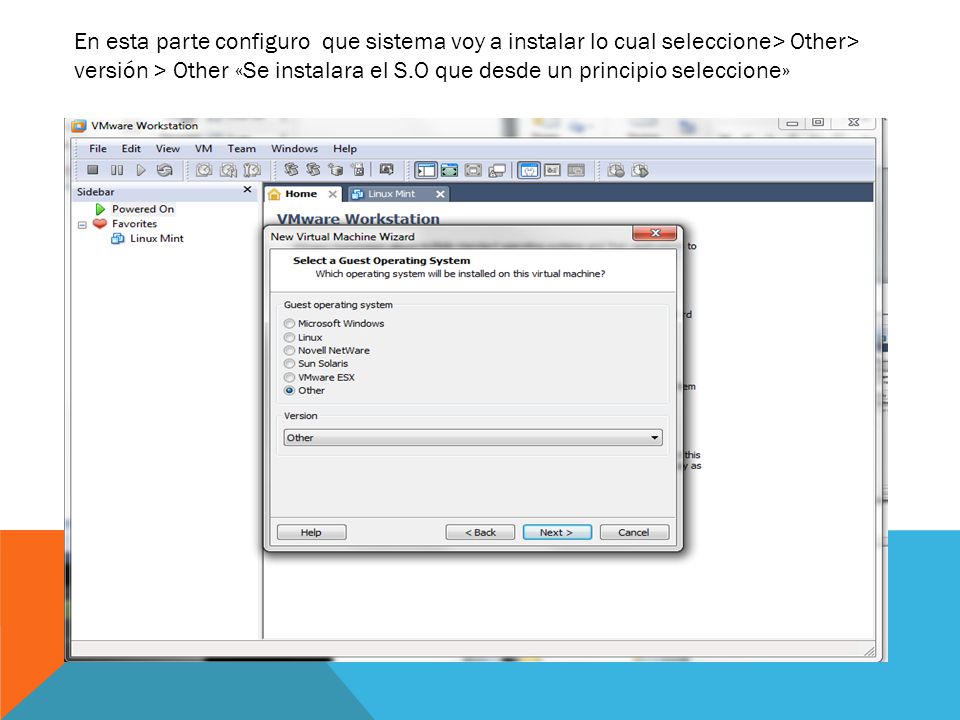
Task: Open the View menu
Action: [x=168, y=149]
